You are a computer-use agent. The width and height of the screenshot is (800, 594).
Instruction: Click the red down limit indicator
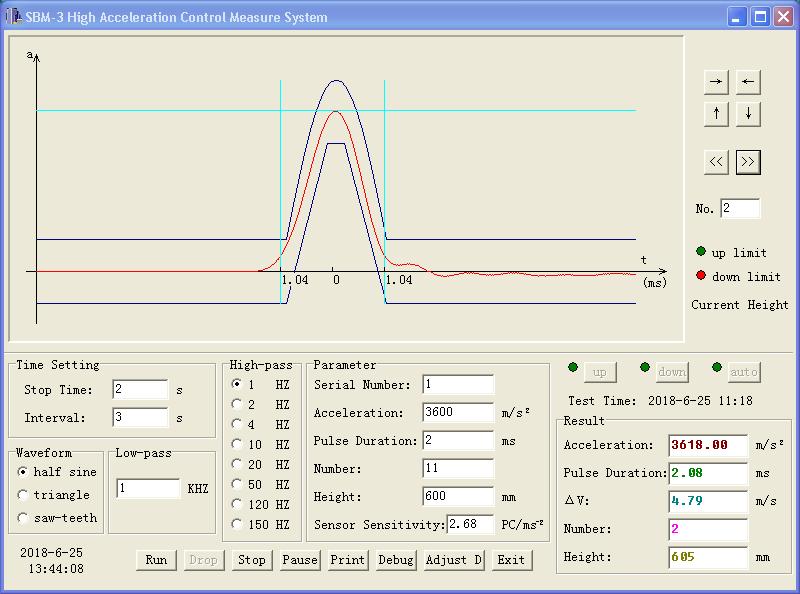701,276
